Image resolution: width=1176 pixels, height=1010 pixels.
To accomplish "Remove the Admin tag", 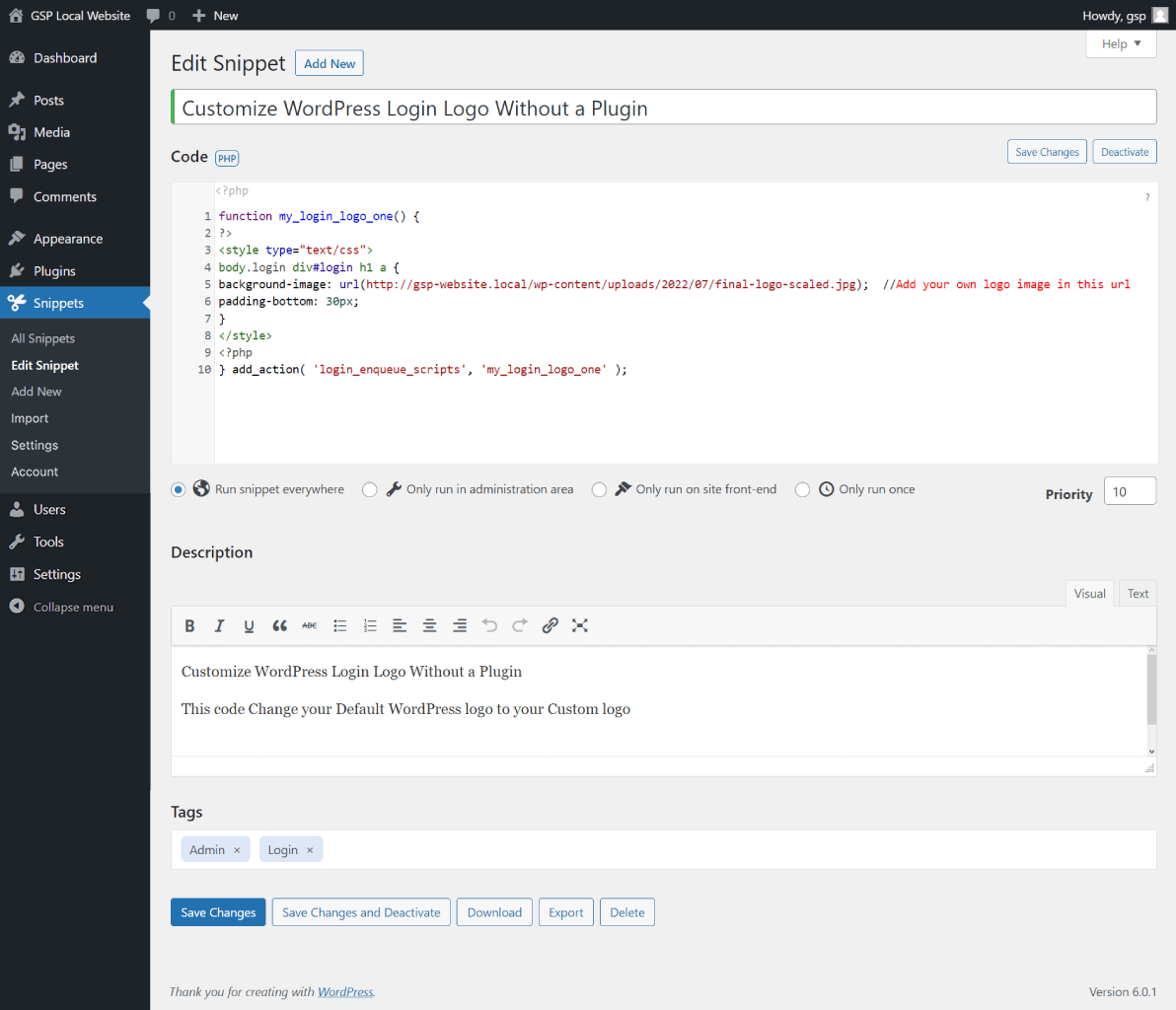I will pos(237,850).
